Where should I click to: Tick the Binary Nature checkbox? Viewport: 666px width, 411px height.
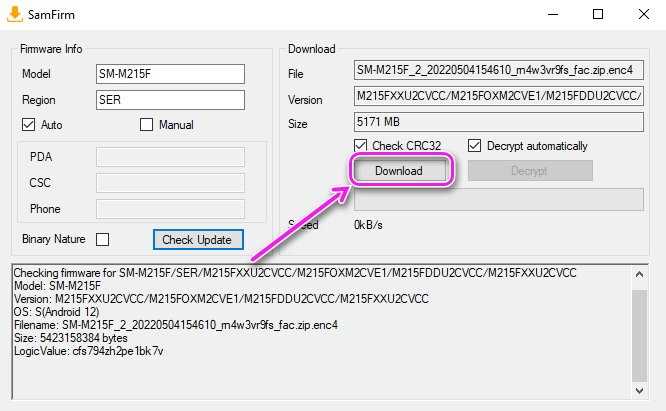tap(102, 239)
